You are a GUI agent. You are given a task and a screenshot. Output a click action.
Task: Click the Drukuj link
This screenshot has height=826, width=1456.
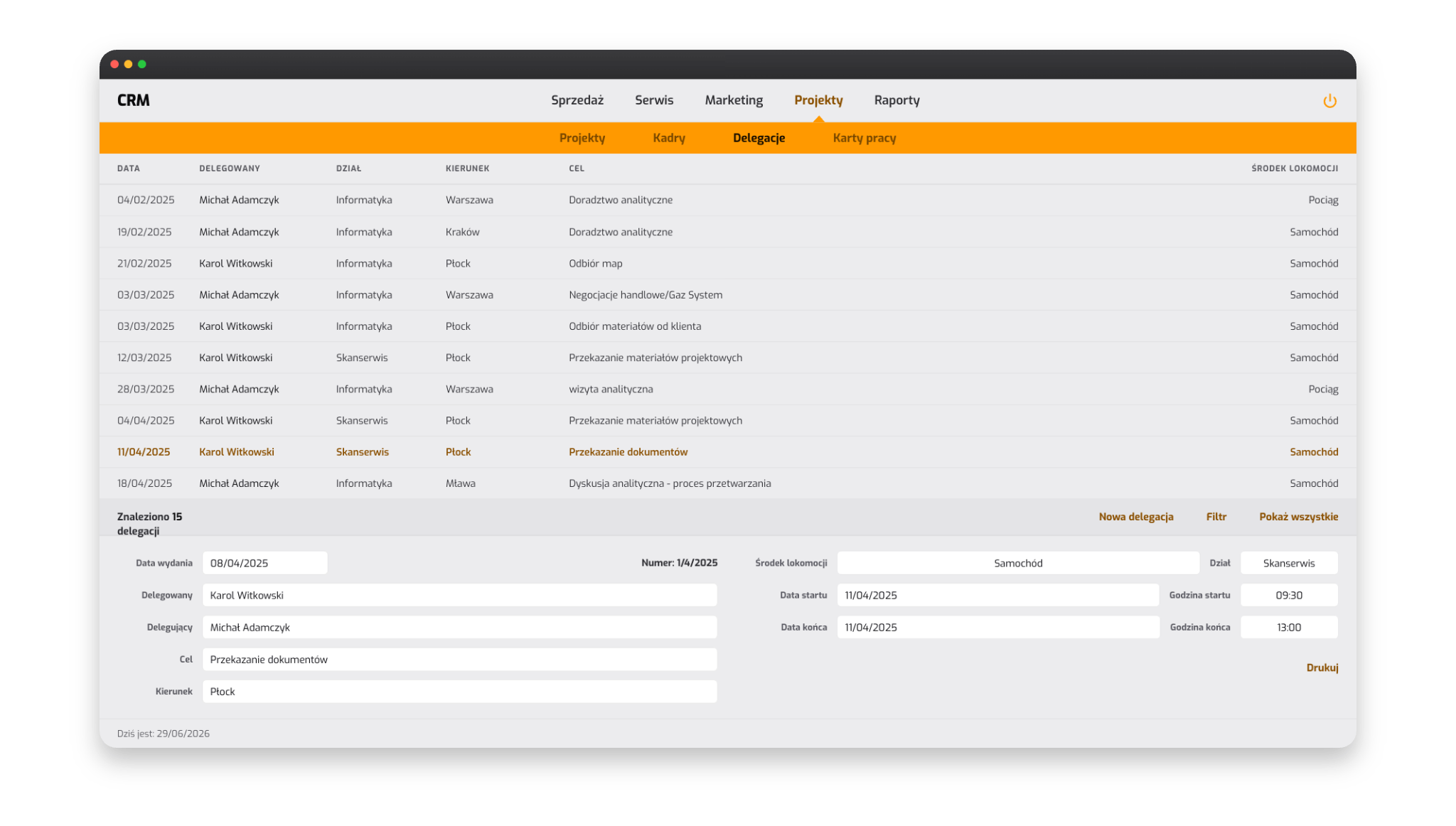point(1322,667)
